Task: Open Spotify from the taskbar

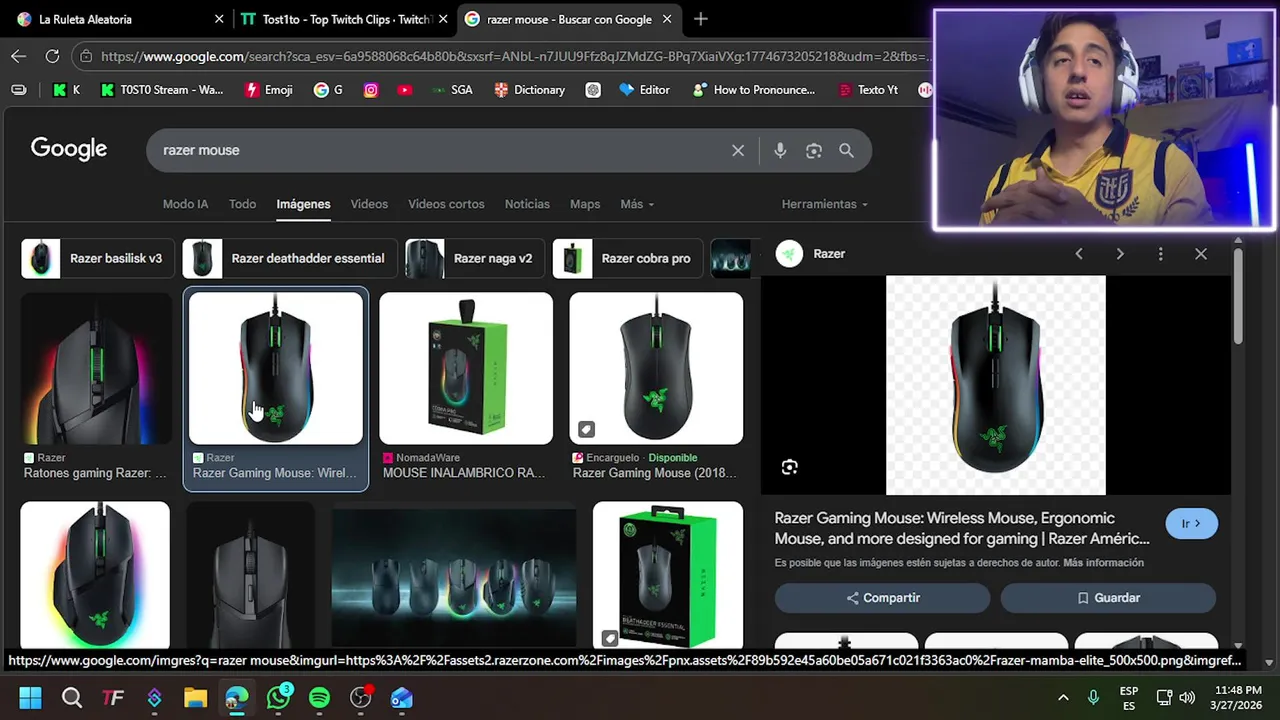Action: [x=319, y=698]
